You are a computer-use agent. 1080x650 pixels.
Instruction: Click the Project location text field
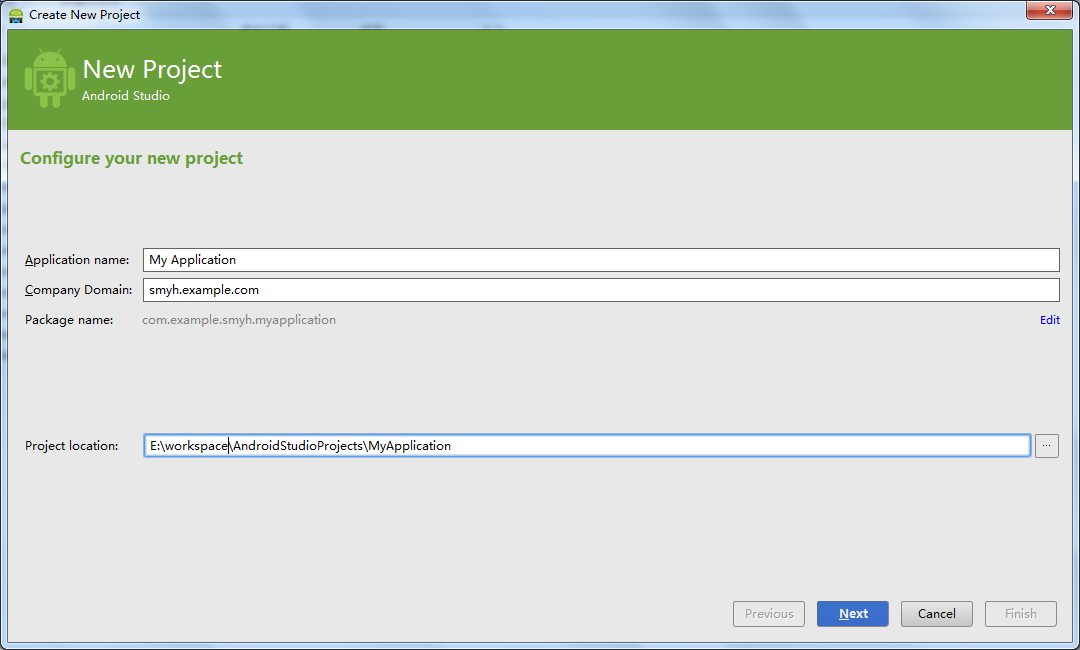pyautogui.click(x=587, y=445)
